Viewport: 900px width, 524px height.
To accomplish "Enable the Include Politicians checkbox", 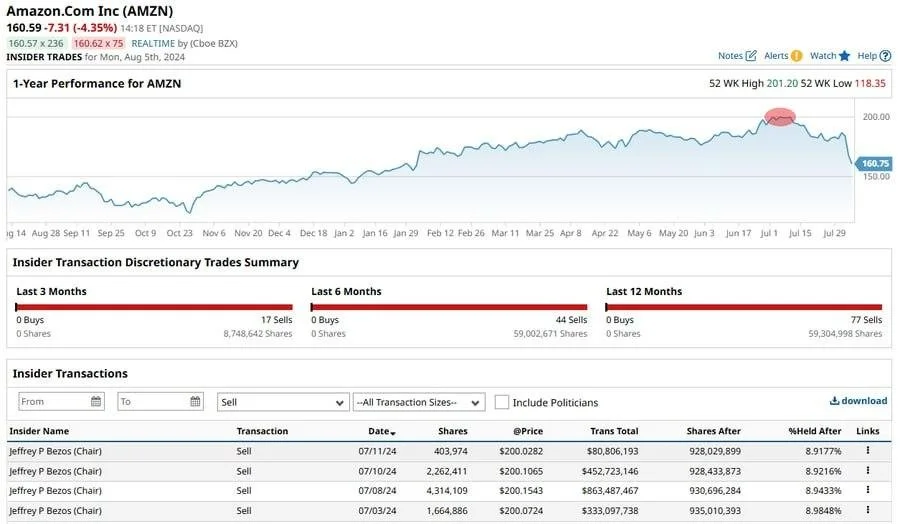I will tap(502, 402).
